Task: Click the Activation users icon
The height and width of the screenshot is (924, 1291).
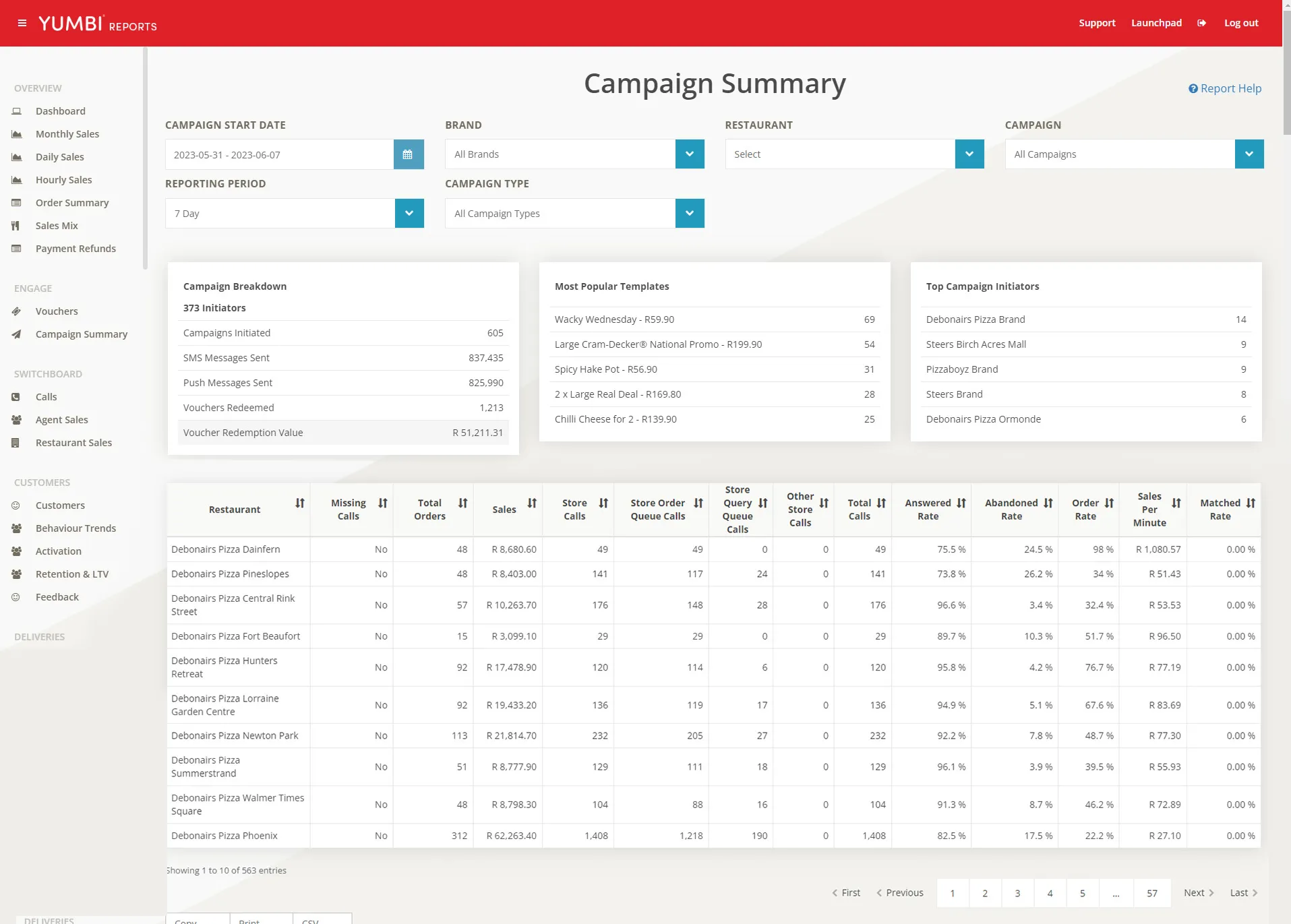Action: (x=17, y=551)
